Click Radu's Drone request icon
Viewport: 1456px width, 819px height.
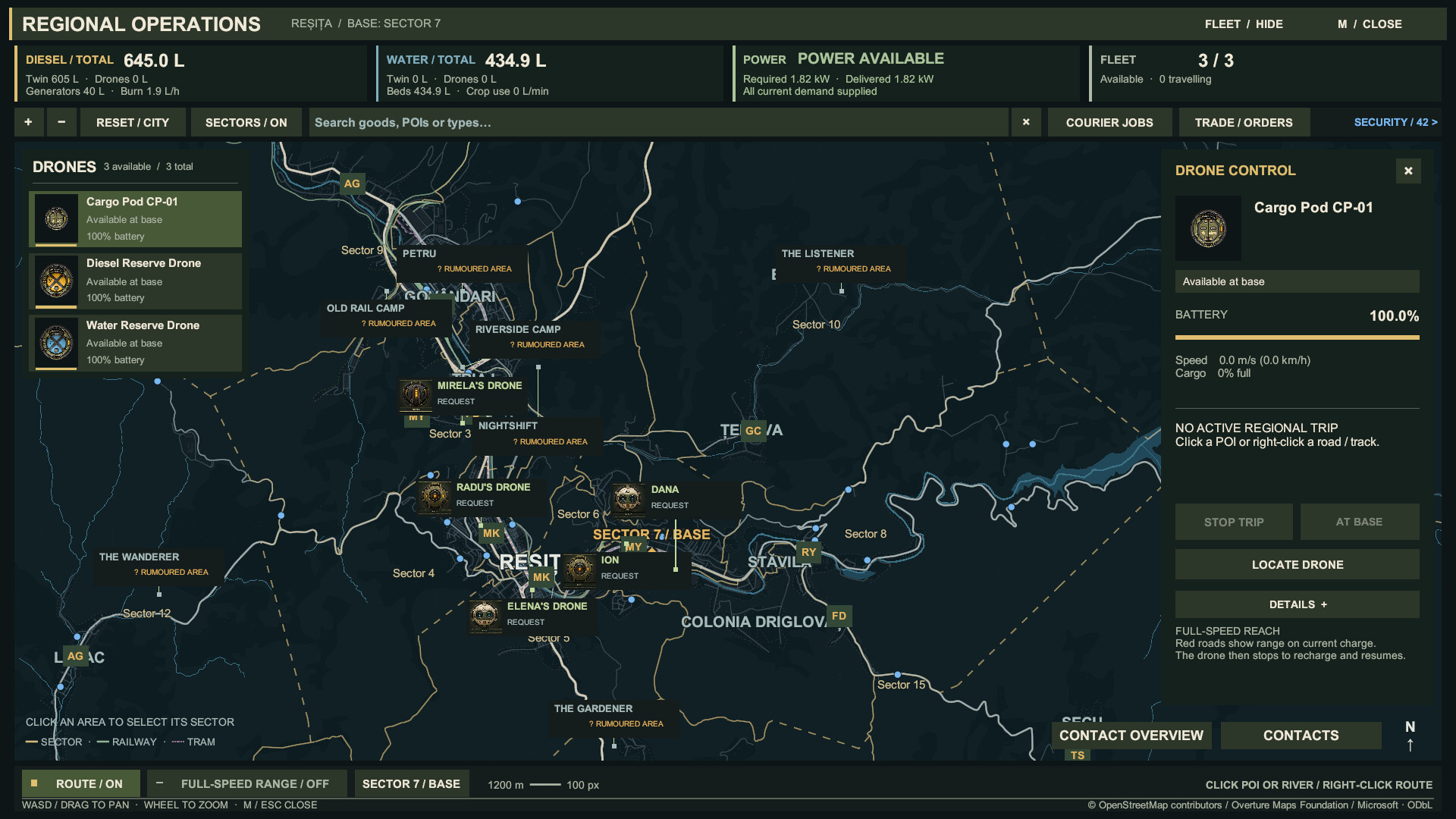pos(435,497)
